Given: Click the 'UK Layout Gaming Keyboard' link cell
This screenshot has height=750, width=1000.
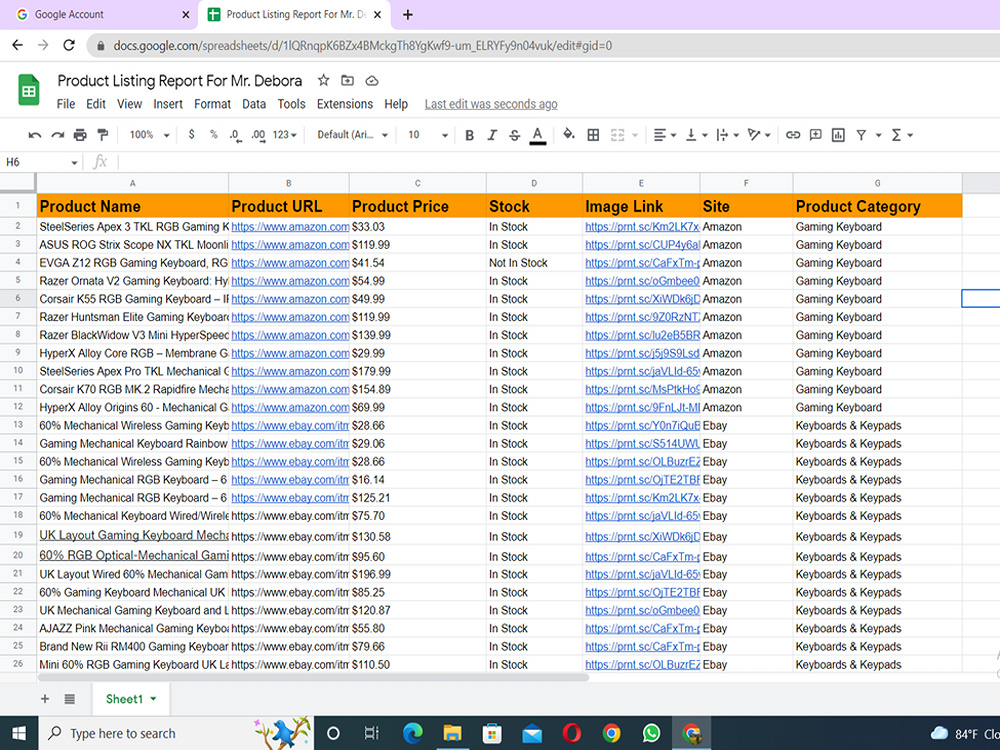Looking at the screenshot, I should tap(133, 536).
